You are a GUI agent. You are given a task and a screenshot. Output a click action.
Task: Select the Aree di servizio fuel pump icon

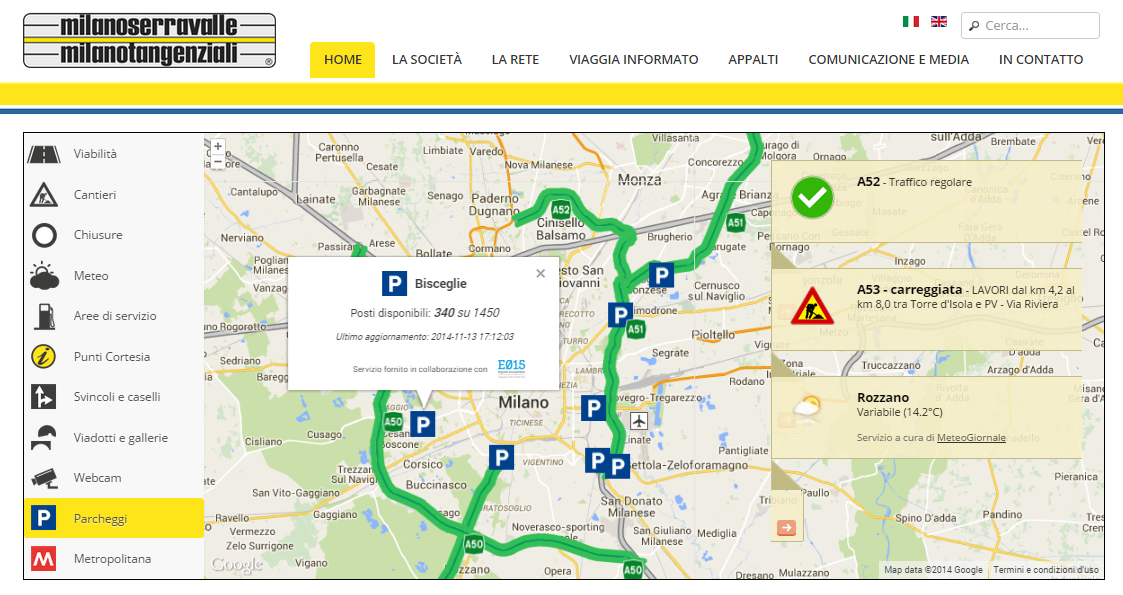[44, 316]
